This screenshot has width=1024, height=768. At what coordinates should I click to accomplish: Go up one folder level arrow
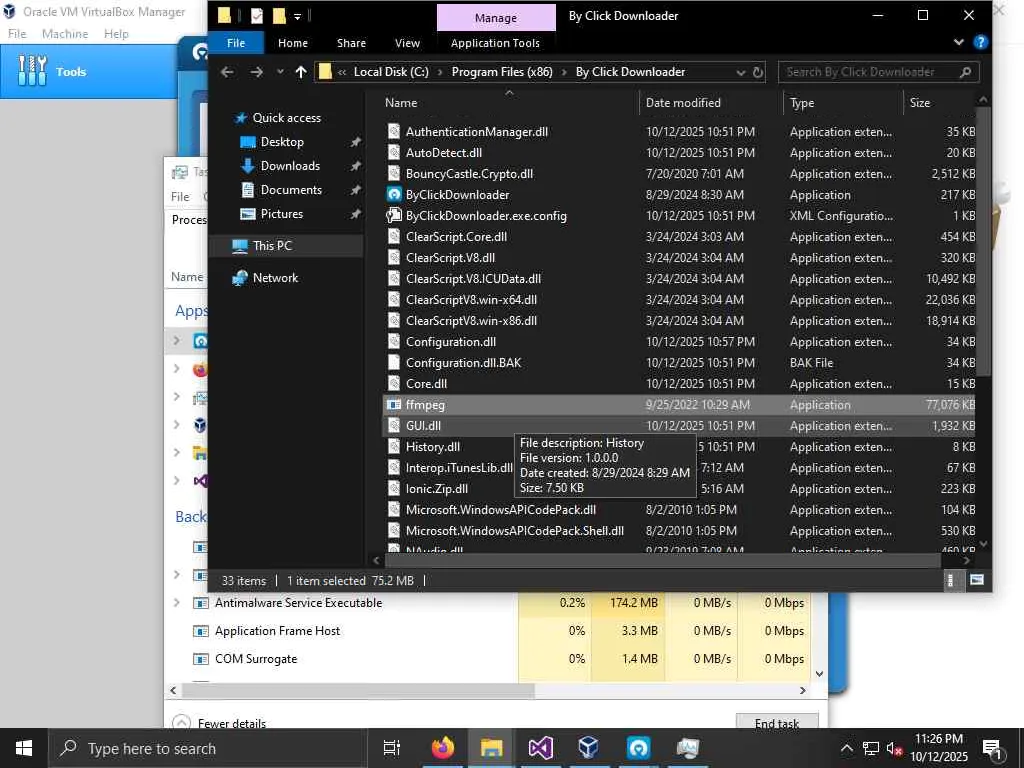[300, 72]
